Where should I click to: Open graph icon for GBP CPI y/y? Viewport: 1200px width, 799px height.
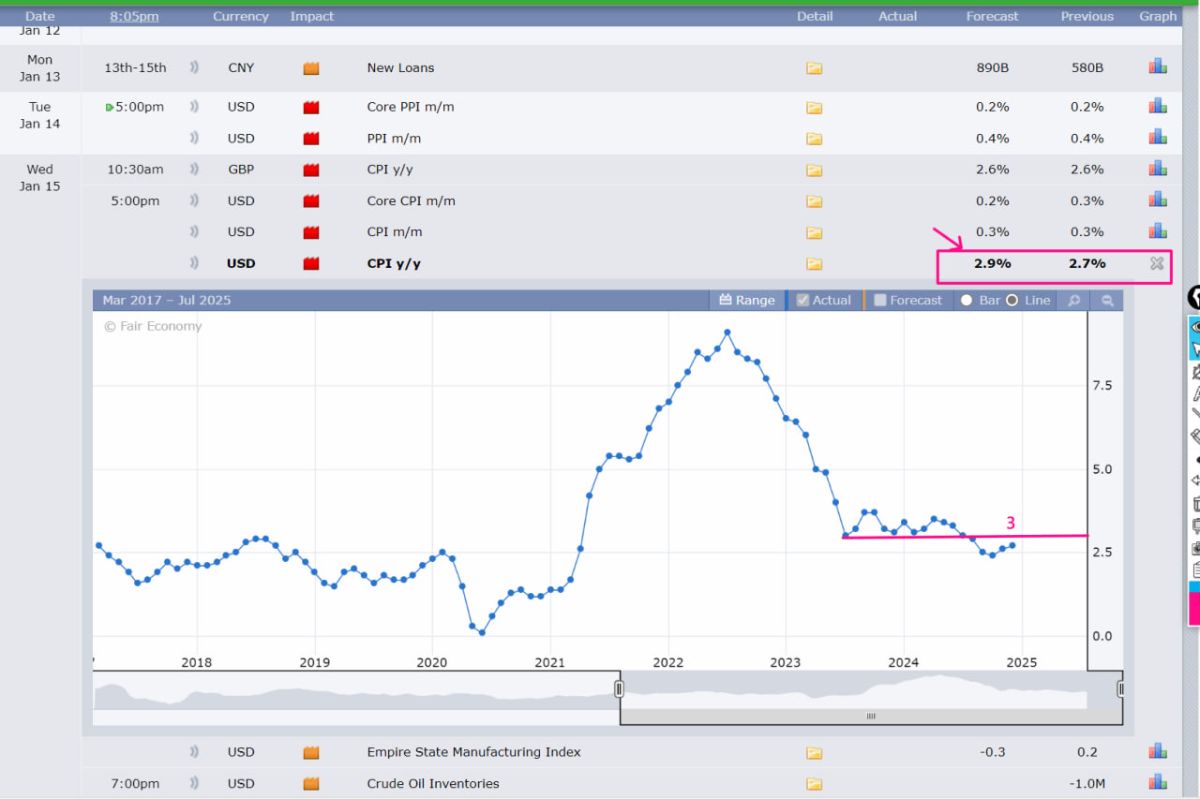click(1157, 169)
